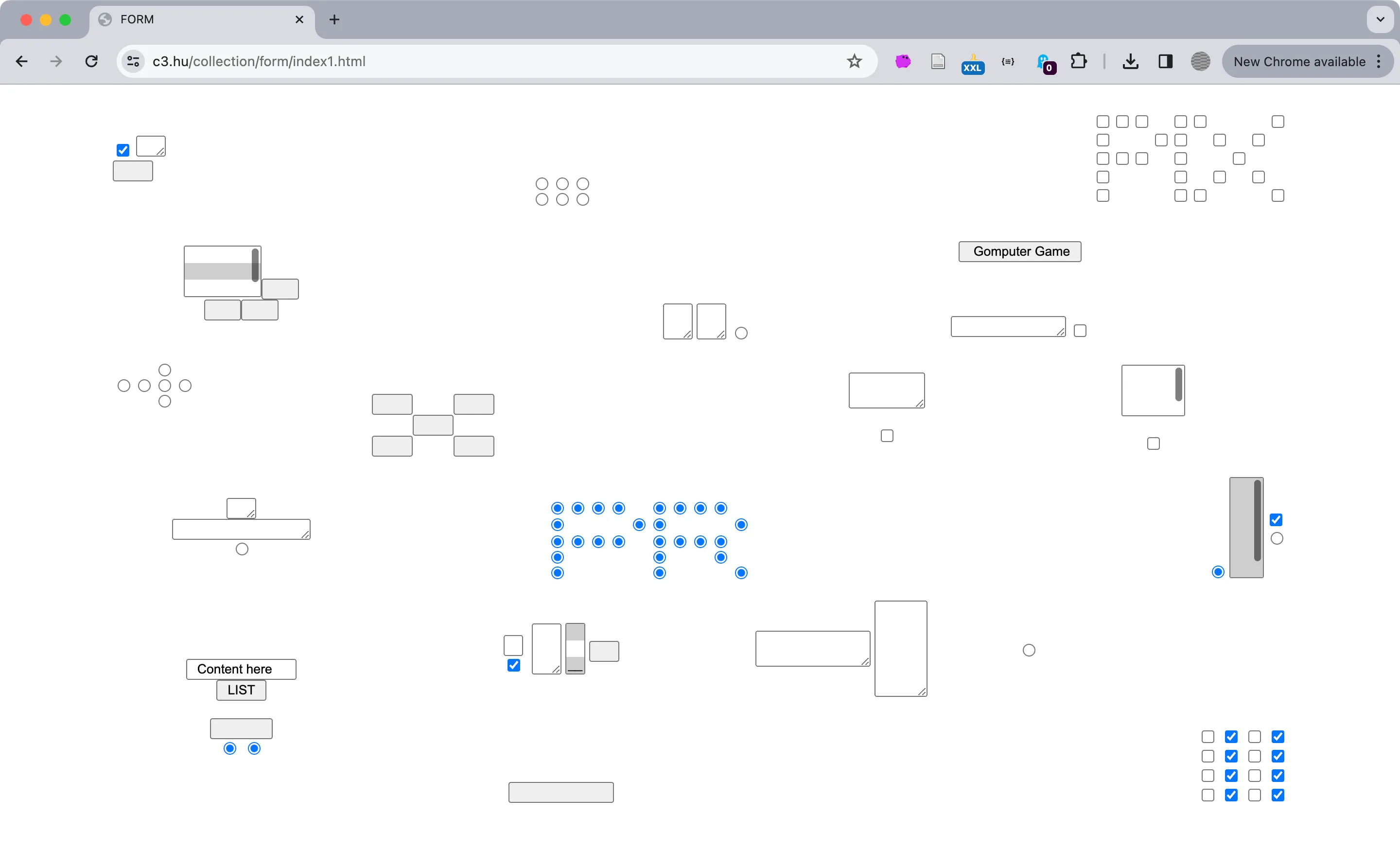This screenshot has width=1400, height=851.
Task: Open the Chrome three-dot menu
Action: click(x=1379, y=61)
